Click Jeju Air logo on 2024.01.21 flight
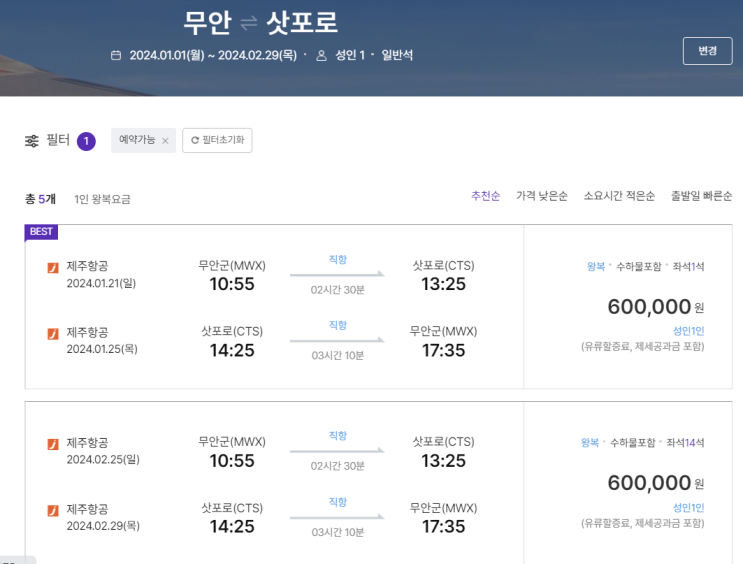 click(53, 267)
